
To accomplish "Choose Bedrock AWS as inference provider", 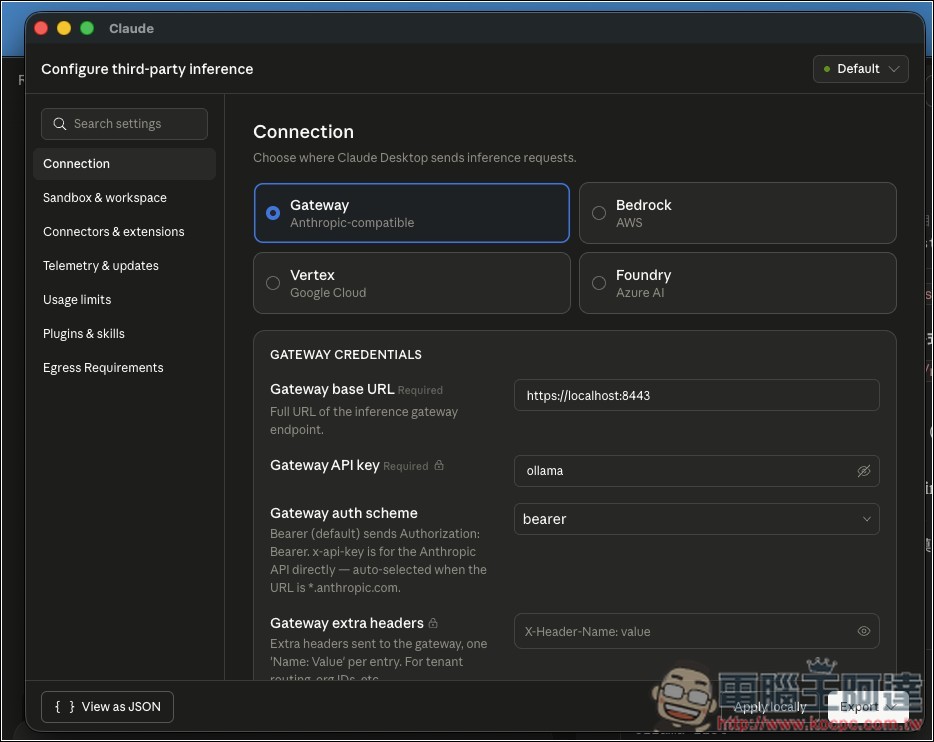I will click(x=599, y=213).
